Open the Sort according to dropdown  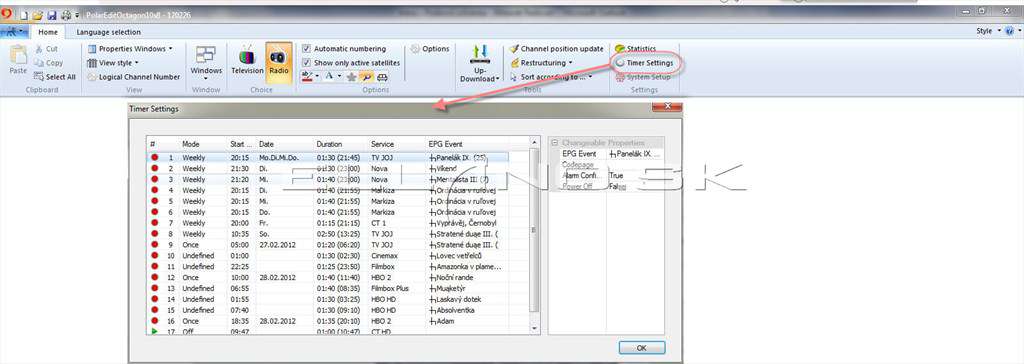pos(552,76)
